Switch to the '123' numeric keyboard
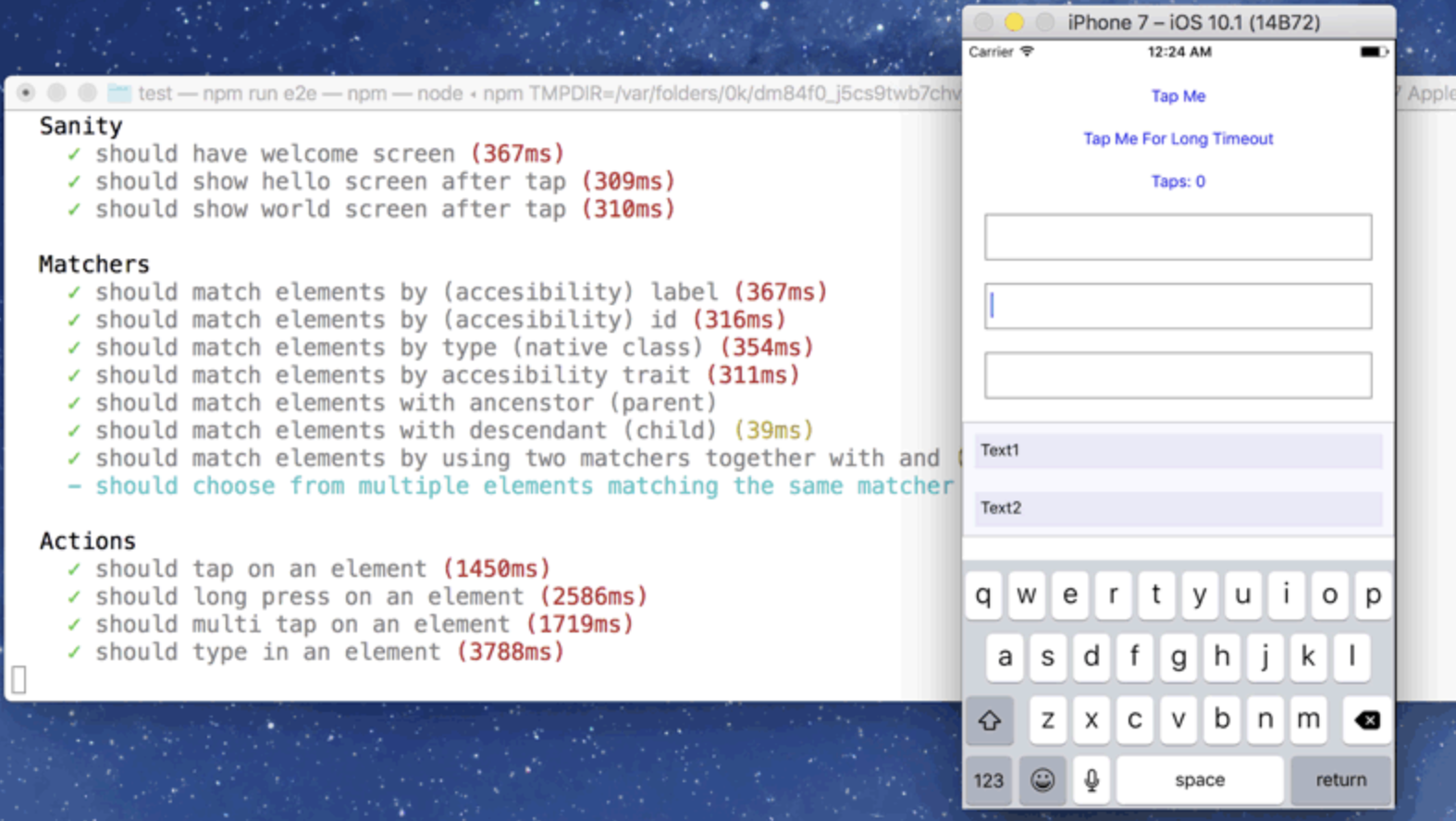Viewport: 1456px width, 821px height. click(x=989, y=780)
